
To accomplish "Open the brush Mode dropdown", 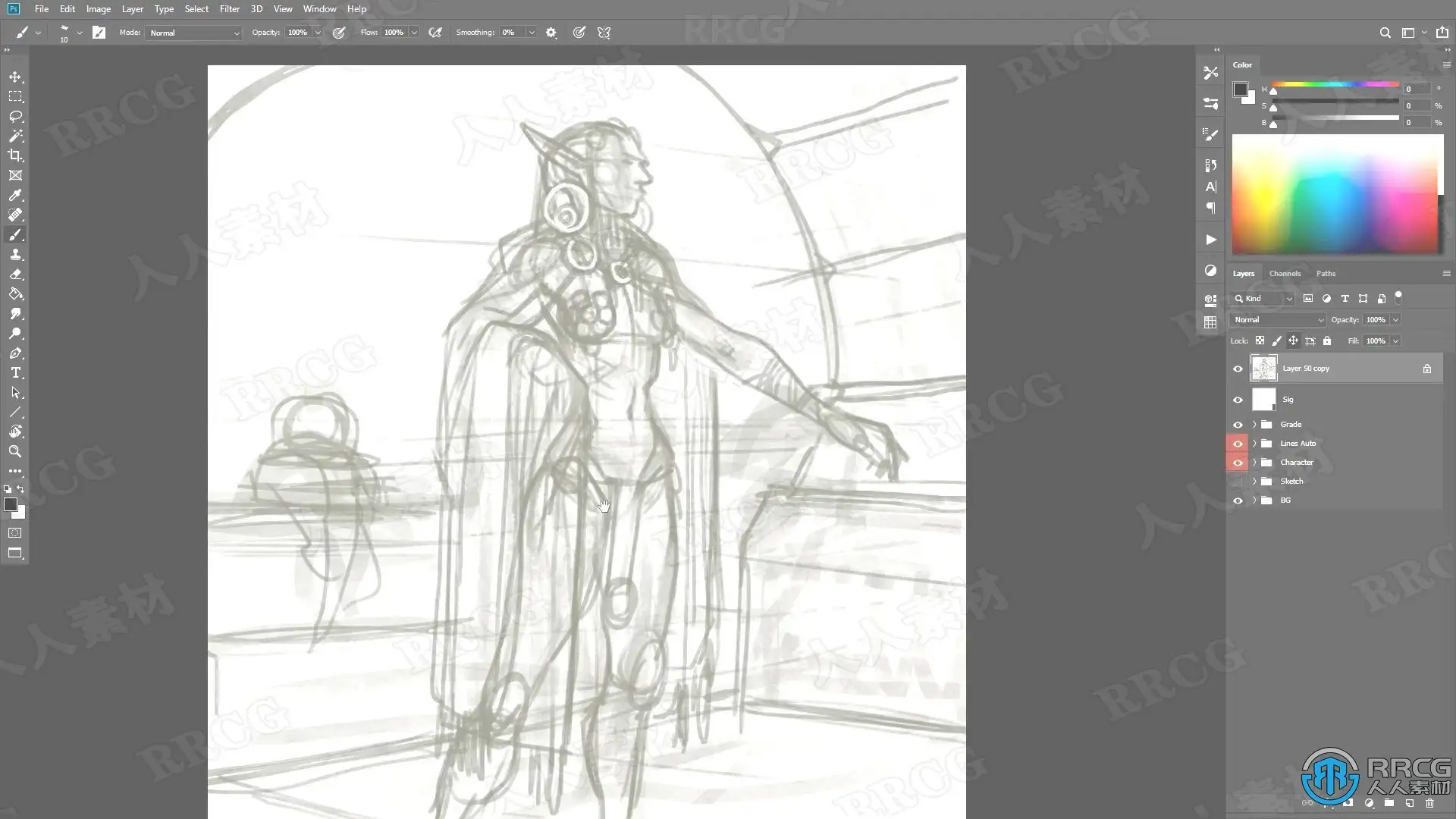I will (194, 33).
